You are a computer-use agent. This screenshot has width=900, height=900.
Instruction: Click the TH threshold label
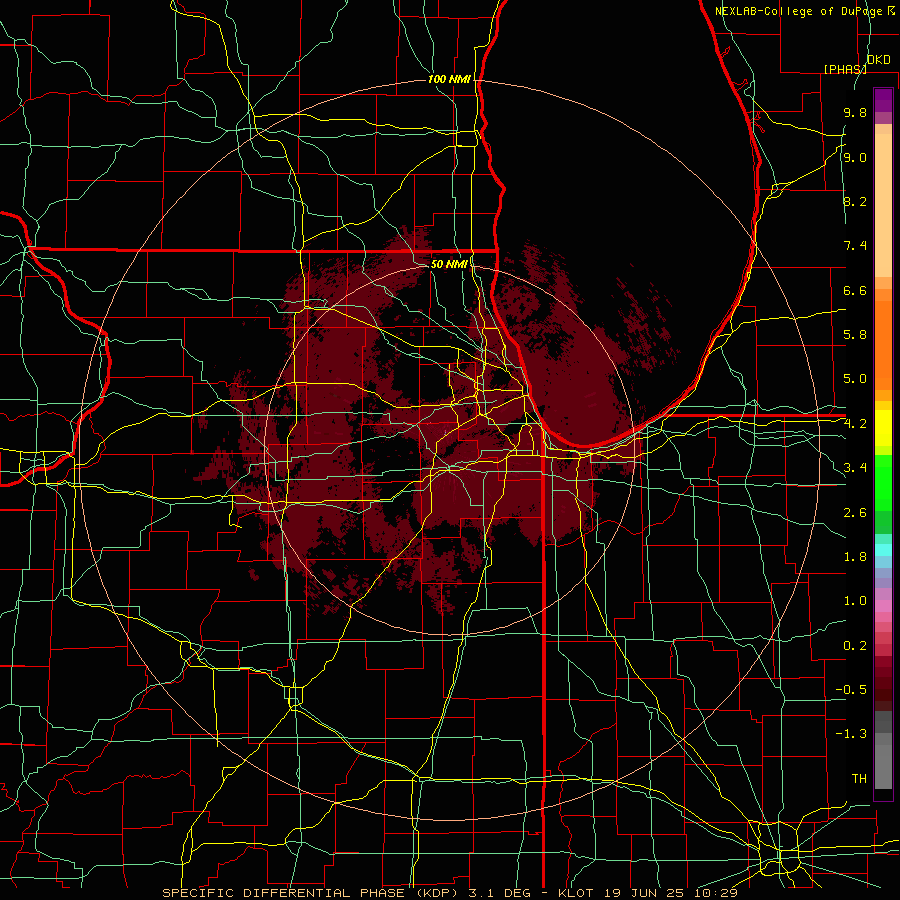[x=859, y=779]
